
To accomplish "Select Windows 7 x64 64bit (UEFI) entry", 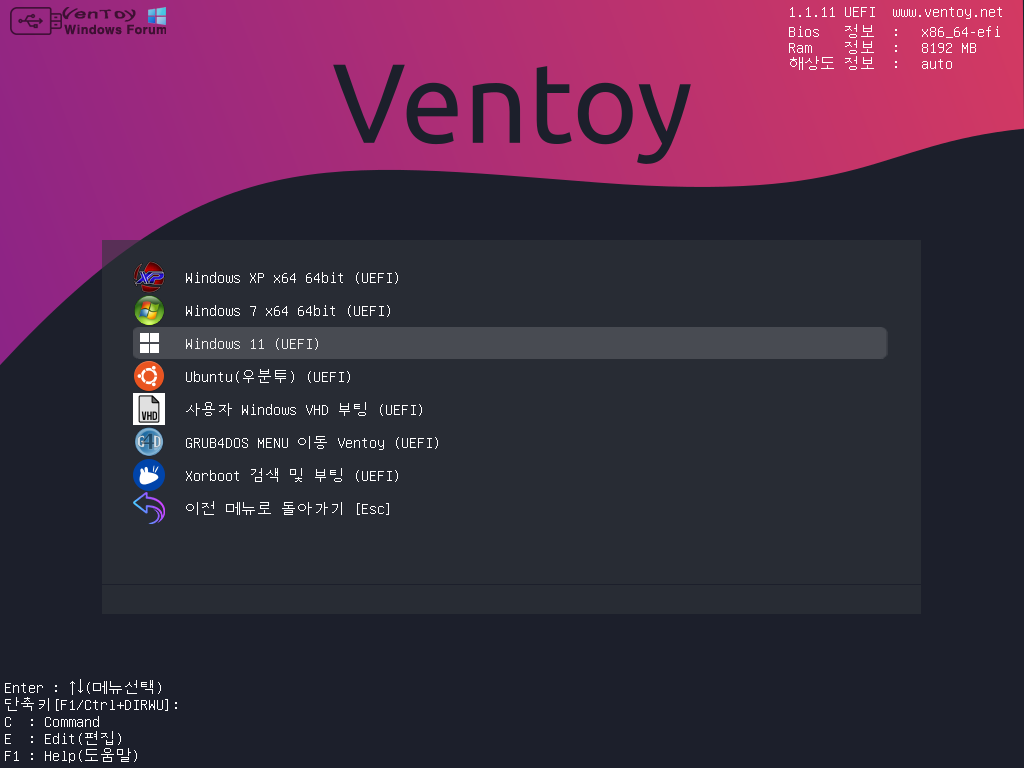I will (510, 311).
